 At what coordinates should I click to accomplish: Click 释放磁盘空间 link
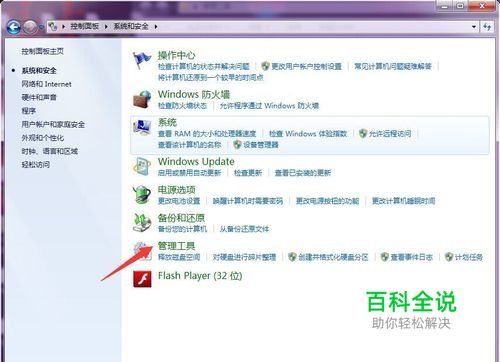(x=179, y=257)
